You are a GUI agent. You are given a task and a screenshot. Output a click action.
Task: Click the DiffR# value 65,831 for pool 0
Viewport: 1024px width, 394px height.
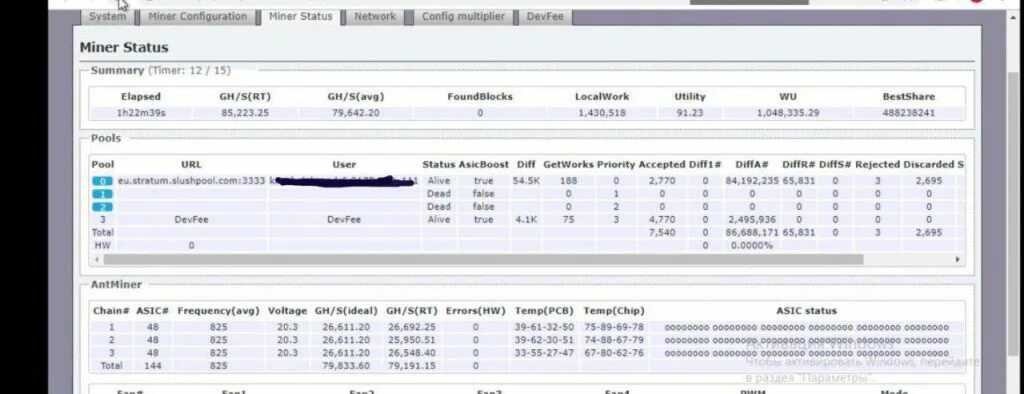[x=799, y=181]
